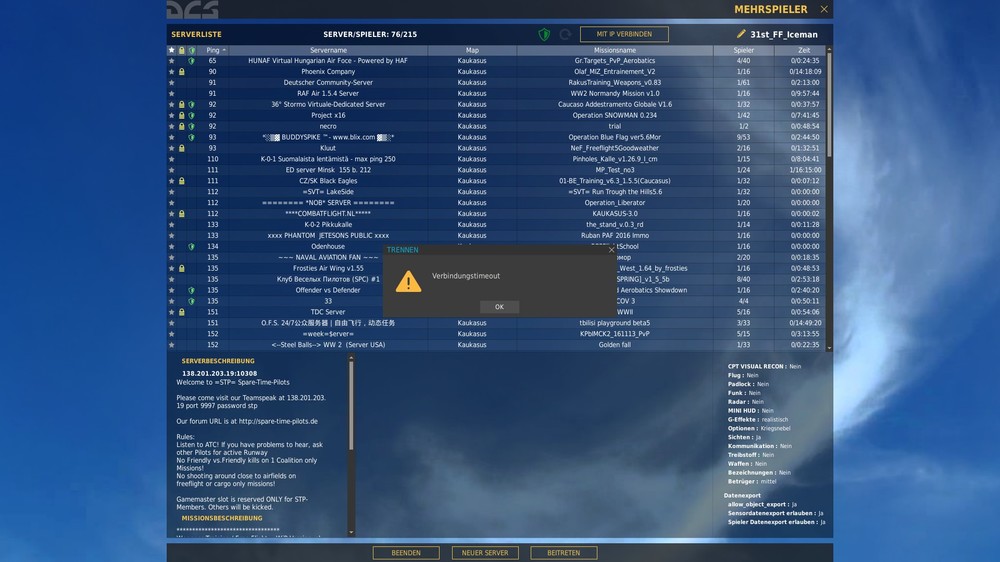Screen dimensions: 1000x562
Task: Click the lock icon on Kluut row
Action: pyautogui.click(x=182, y=148)
